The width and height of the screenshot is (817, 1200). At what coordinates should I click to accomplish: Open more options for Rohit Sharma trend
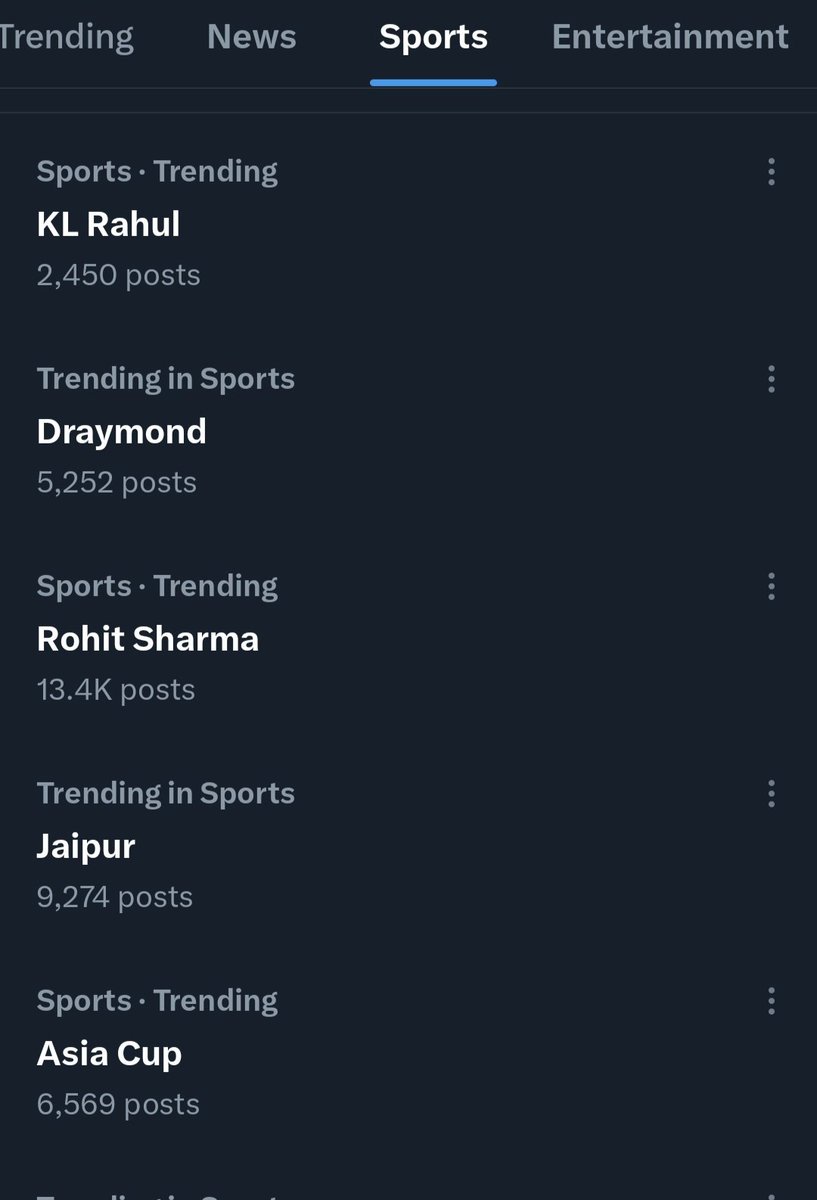pyautogui.click(x=771, y=586)
